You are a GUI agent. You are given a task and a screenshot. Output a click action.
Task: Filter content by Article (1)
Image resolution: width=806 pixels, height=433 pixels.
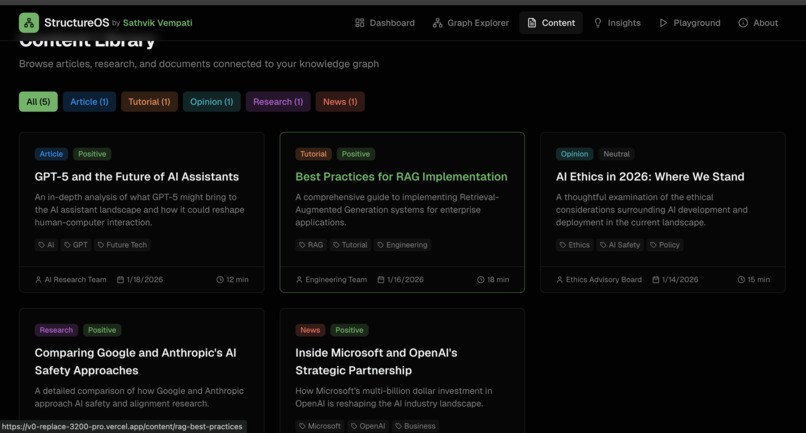[89, 102]
